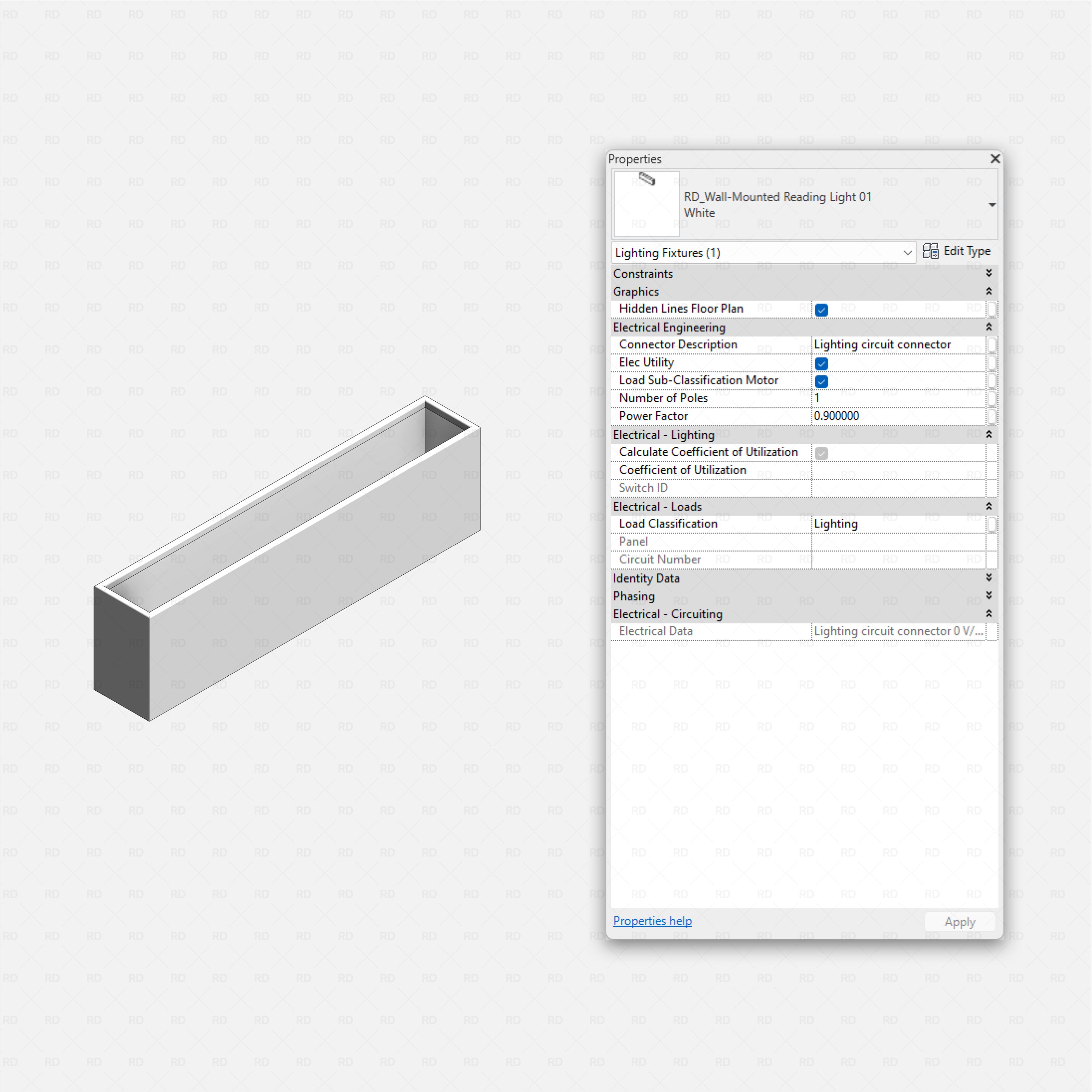Click associate parameter button beside Number of Poles
1092x1092 pixels.
click(x=992, y=399)
